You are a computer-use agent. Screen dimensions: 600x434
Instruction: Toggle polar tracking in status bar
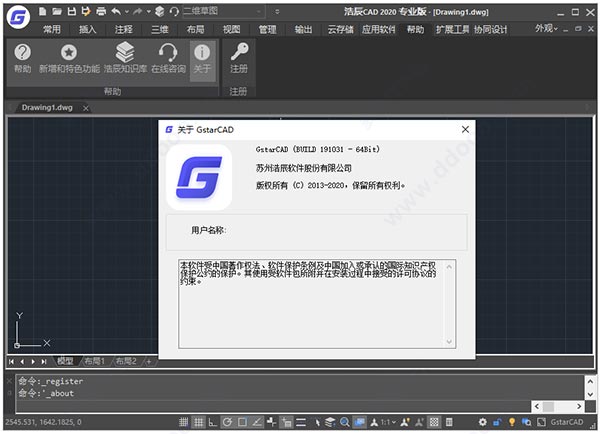(227, 422)
